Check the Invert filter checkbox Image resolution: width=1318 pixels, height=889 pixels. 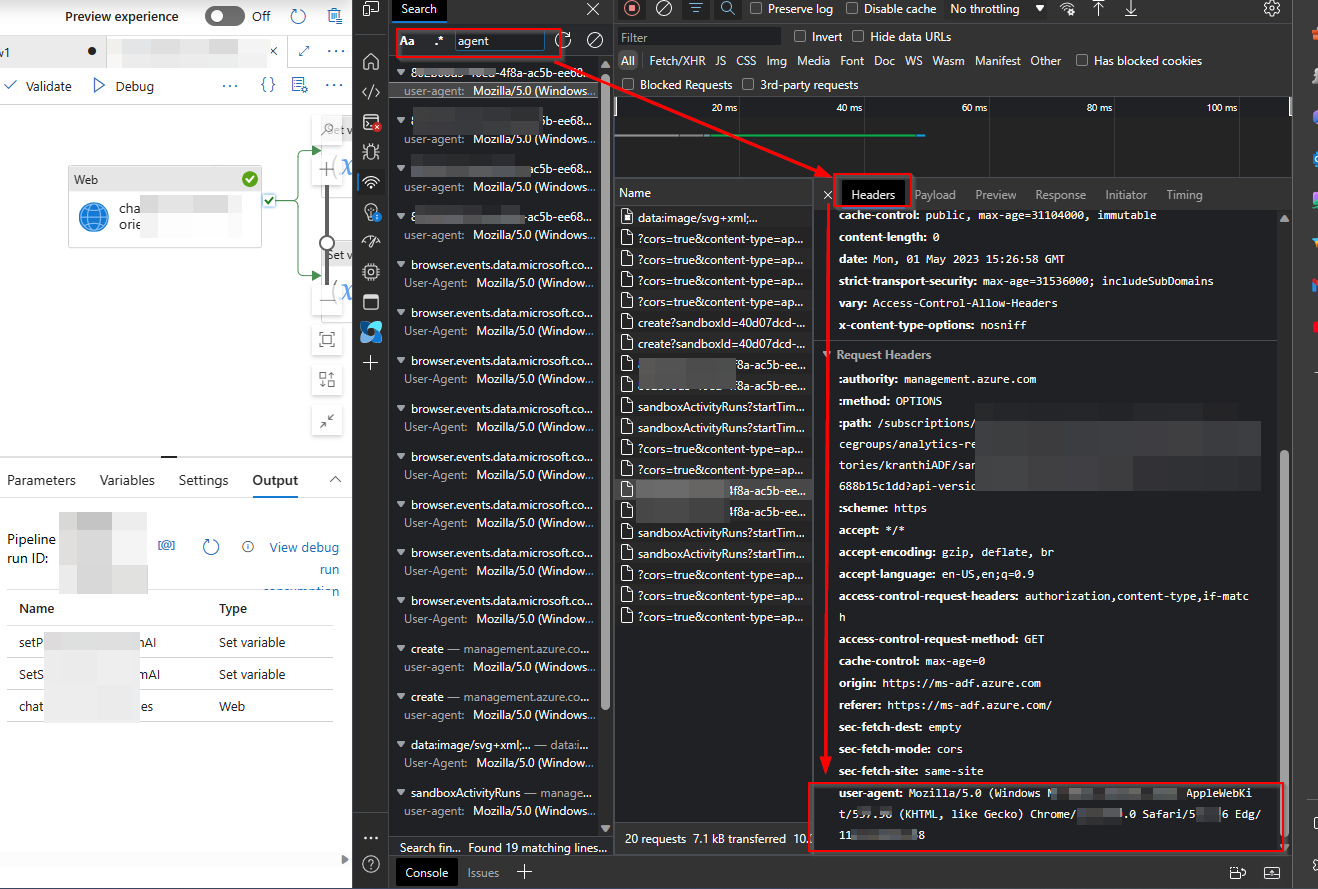(800, 37)
